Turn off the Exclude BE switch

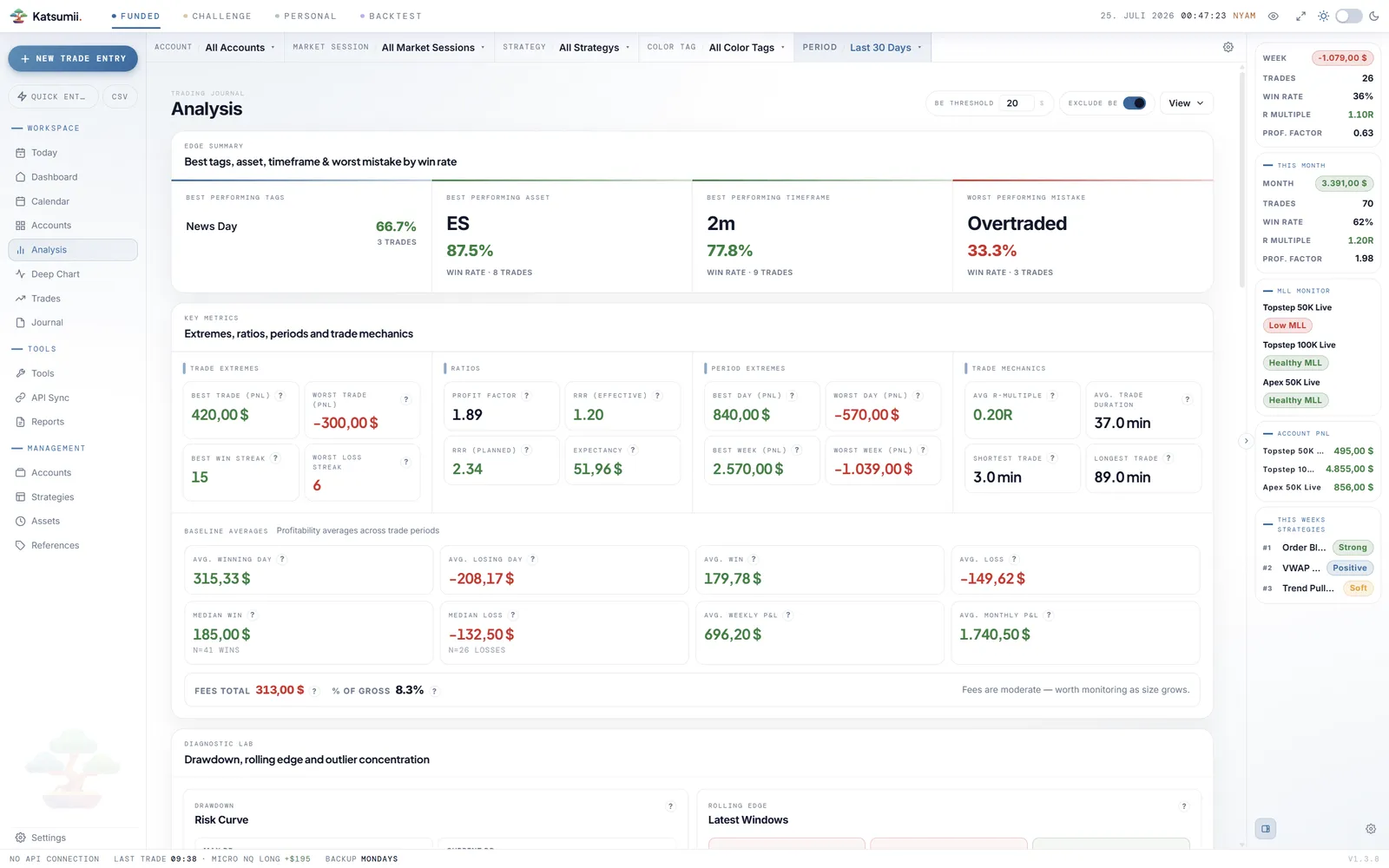click(1134, 103)
